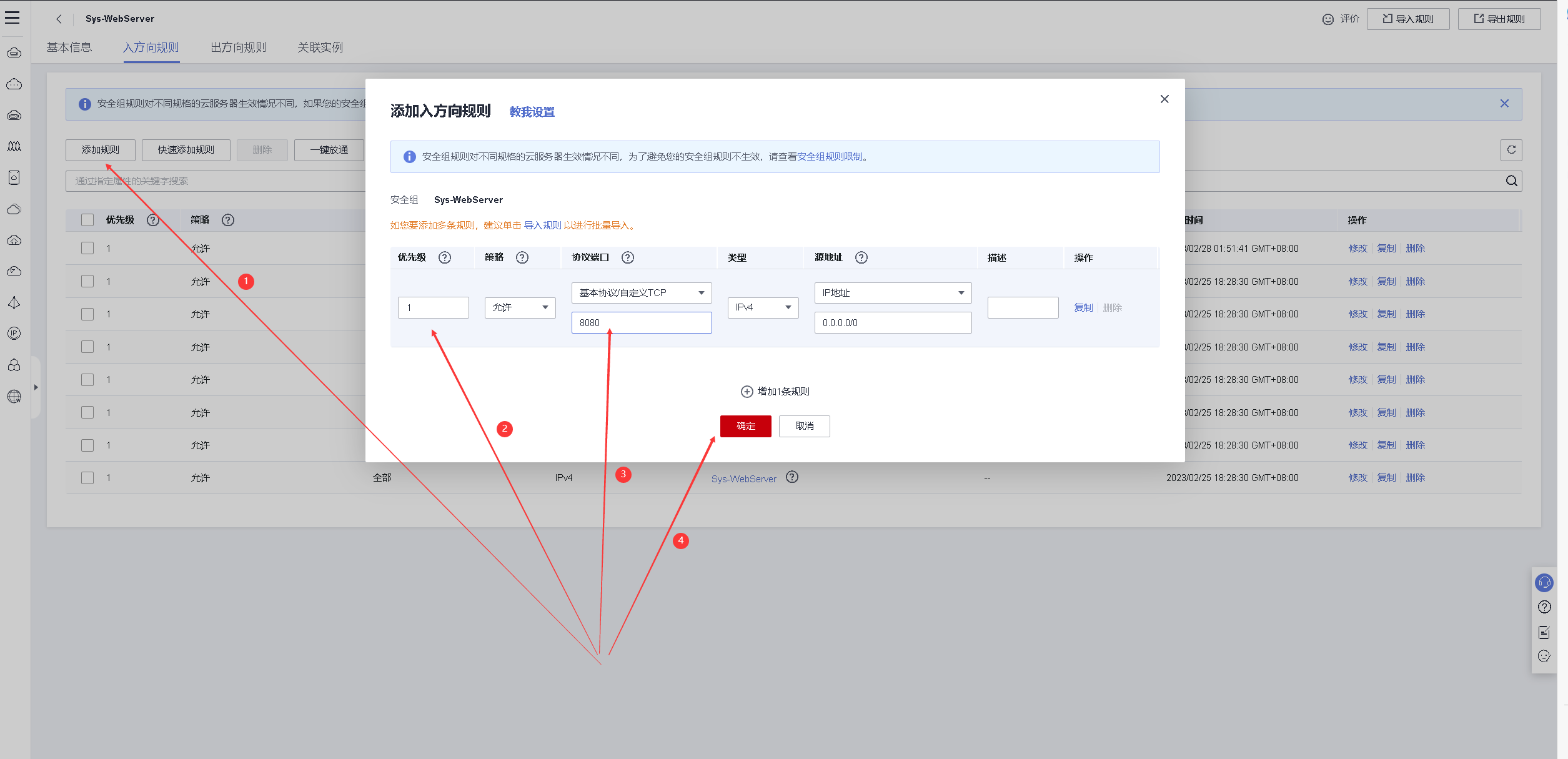1568x759 pixels.
Task: Open the customer service headset icon
Action: pyautogui.click(x=1544, y=583)
